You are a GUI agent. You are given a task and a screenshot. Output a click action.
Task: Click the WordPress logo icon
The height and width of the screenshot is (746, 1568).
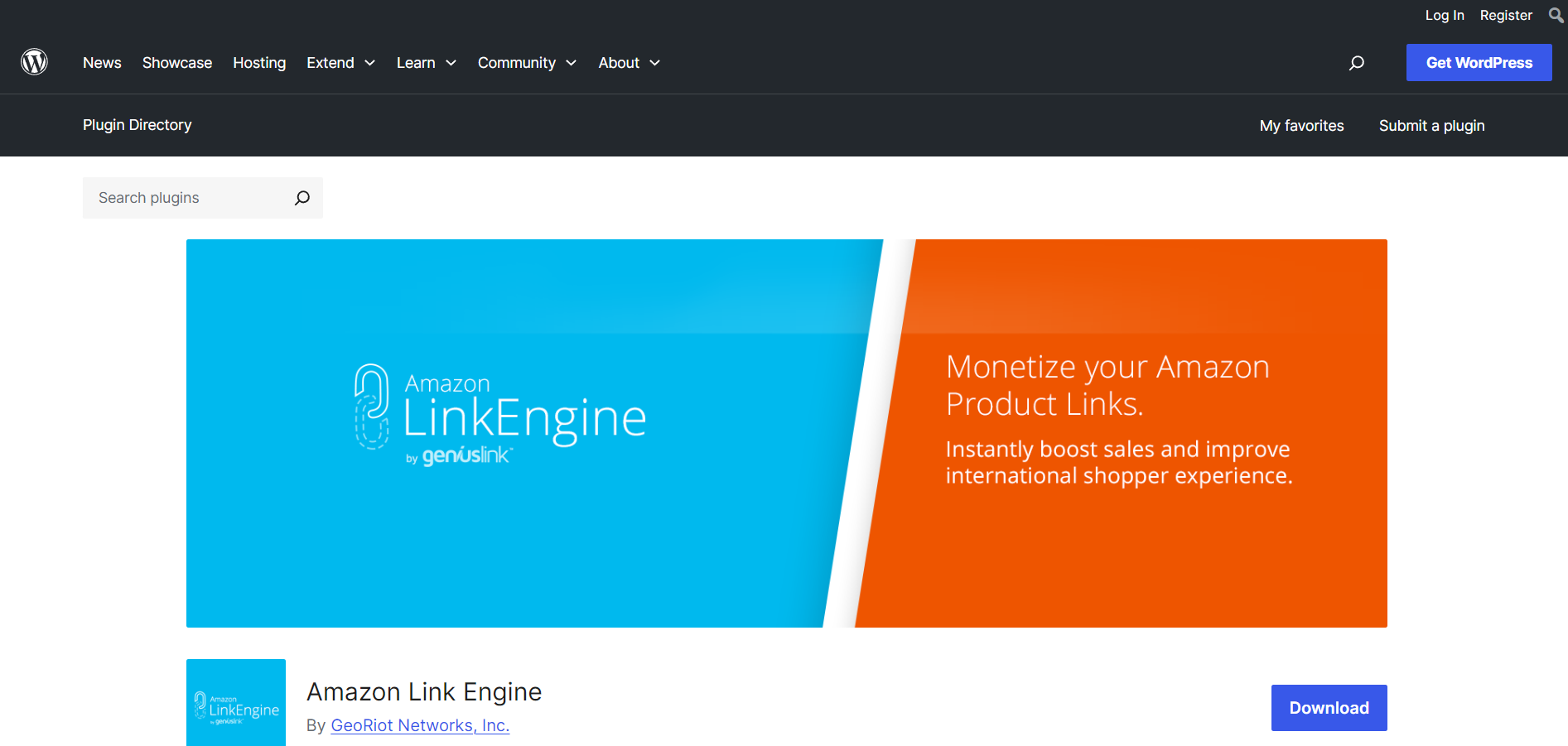[x=34, y=62]
